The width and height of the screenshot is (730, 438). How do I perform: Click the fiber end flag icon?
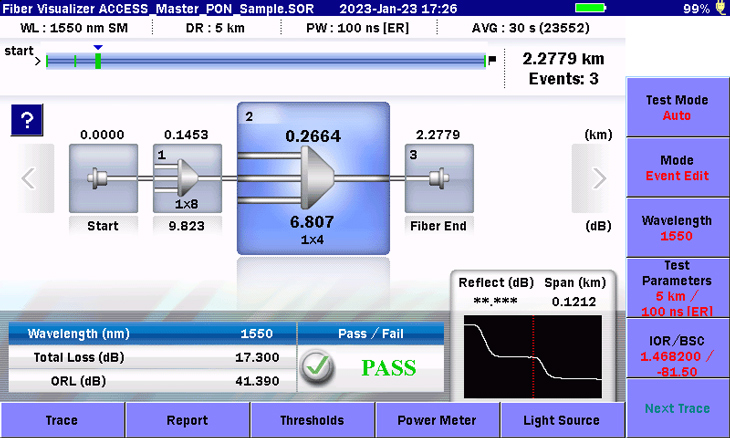click(492, 60)
